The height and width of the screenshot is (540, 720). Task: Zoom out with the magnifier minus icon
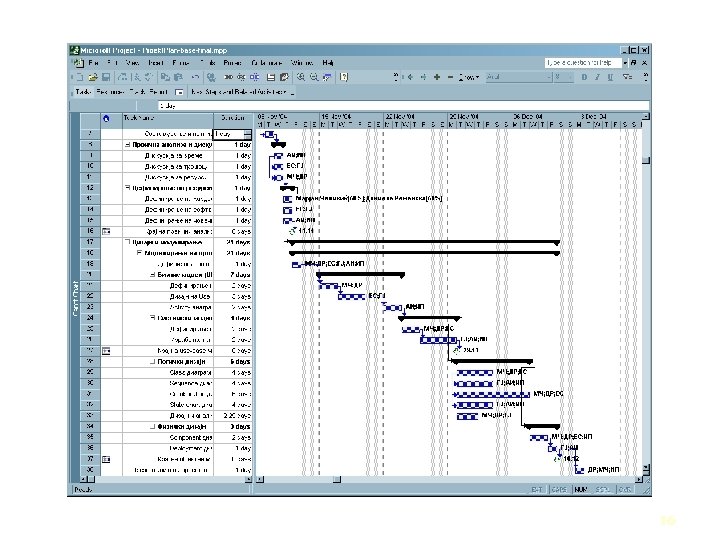(x=314, y=77)
